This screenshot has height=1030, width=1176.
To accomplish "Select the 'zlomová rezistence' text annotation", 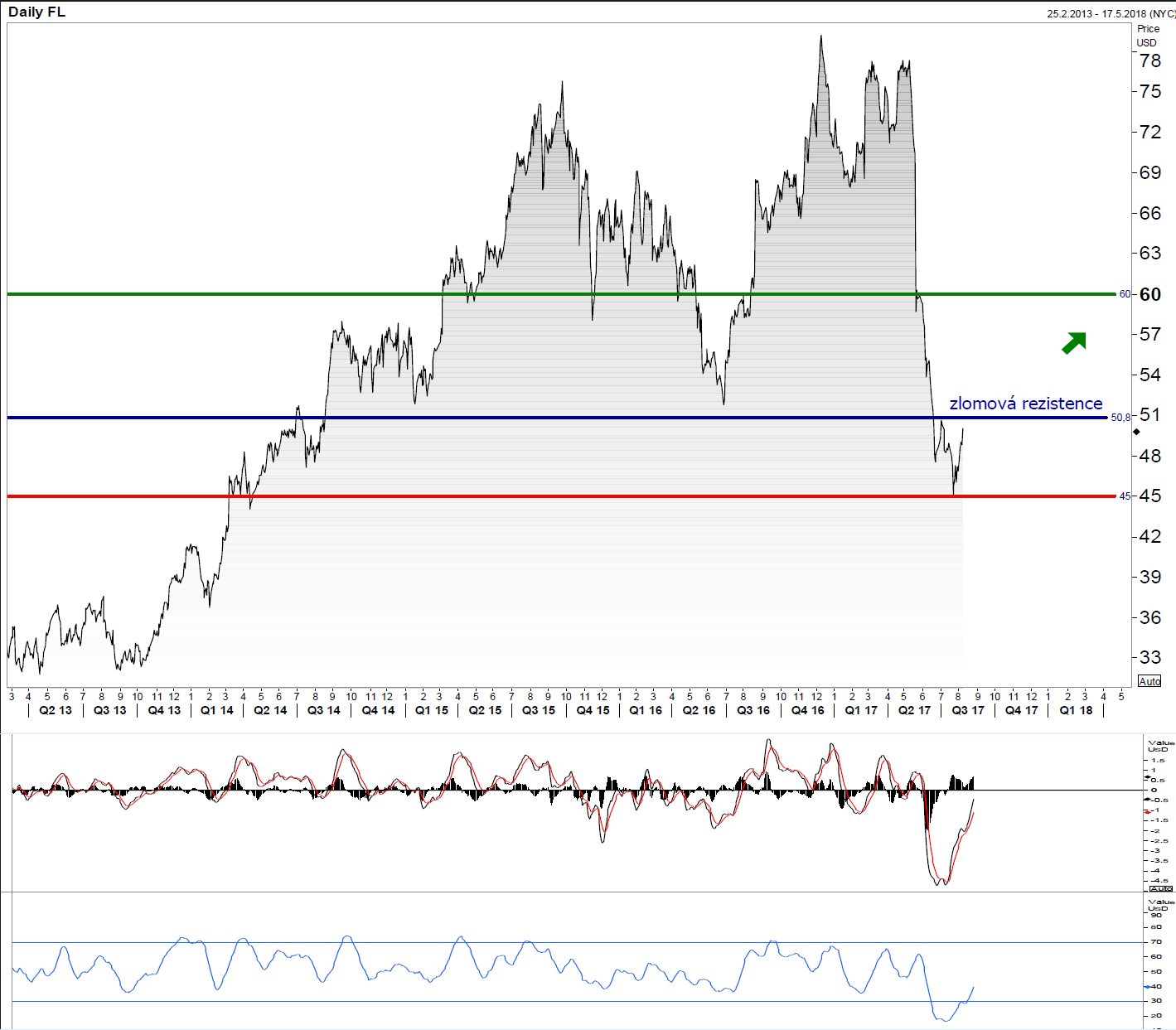I will [1026, 404].
